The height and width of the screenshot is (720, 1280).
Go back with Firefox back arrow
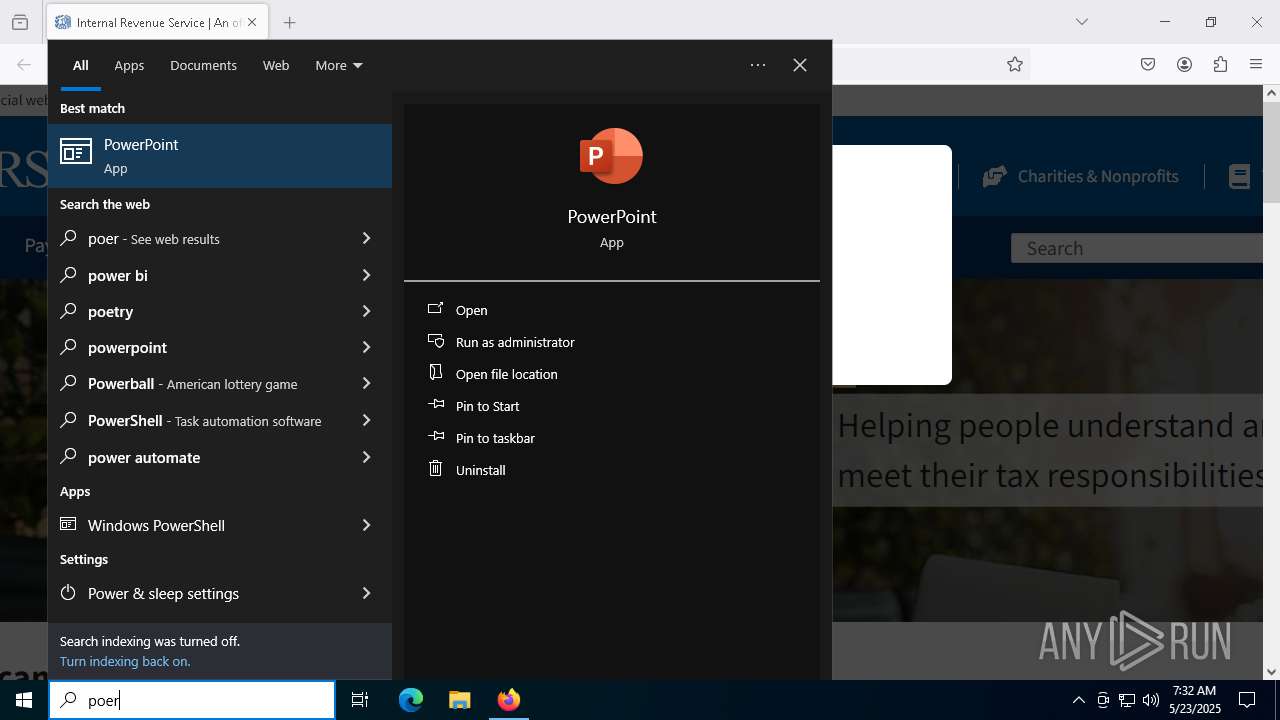[24, 64]
